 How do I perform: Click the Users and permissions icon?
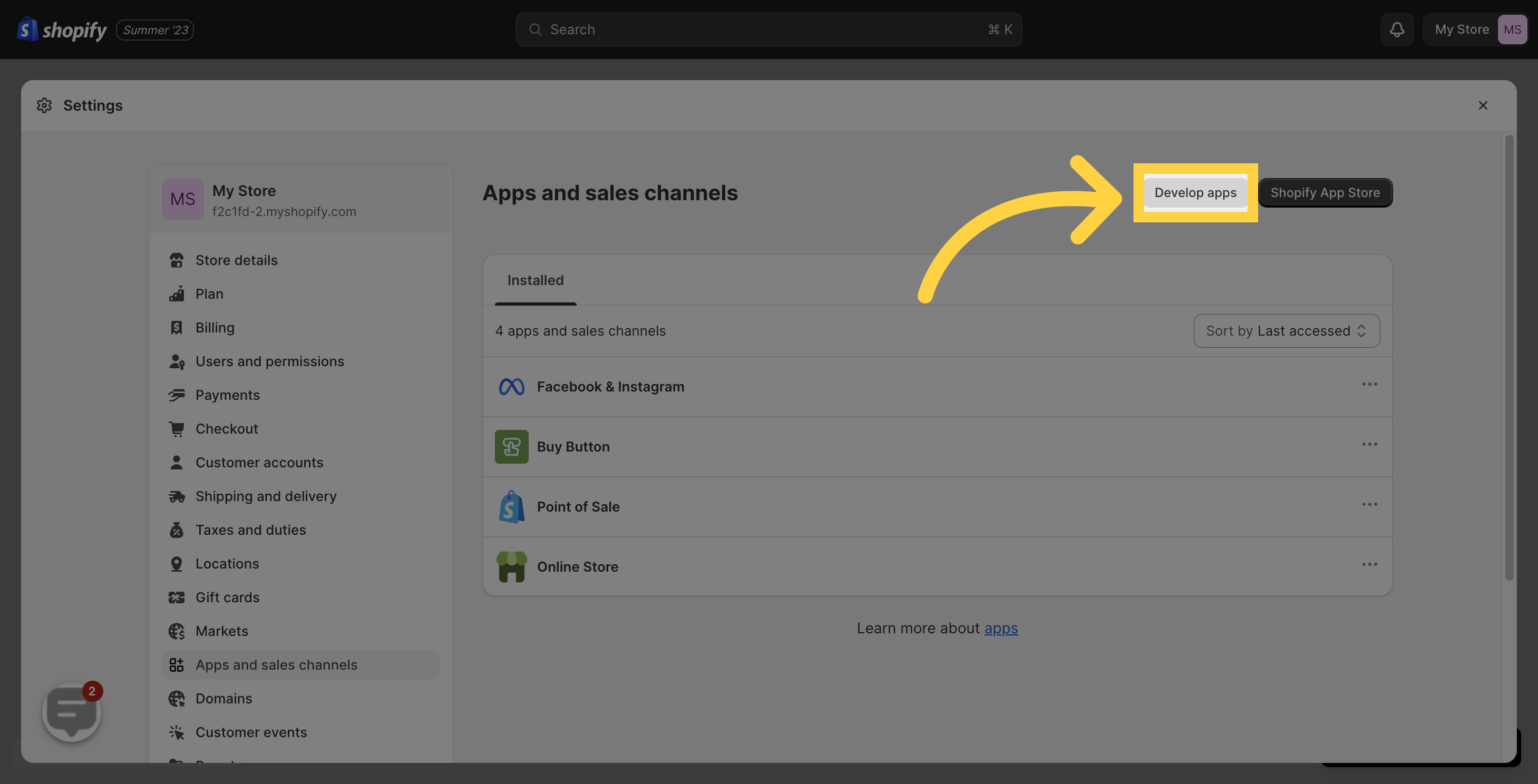coord(176,361)
